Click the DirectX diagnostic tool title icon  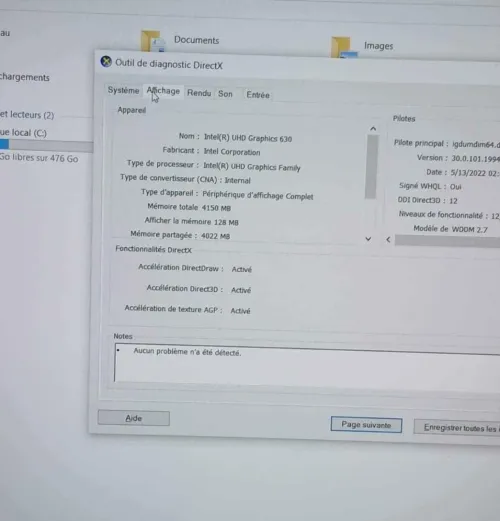106,62
